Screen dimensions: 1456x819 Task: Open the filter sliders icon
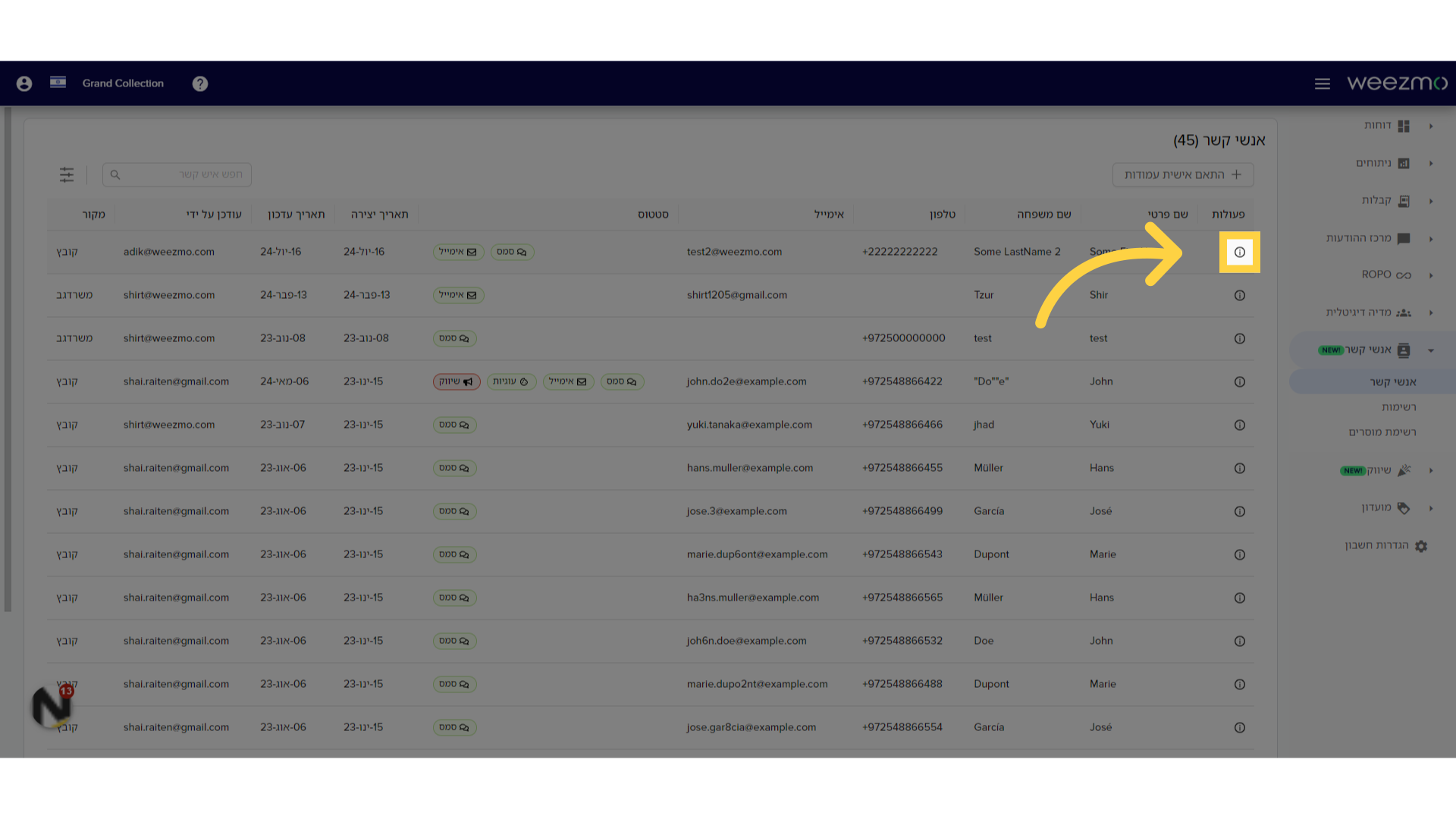(67, 174)
